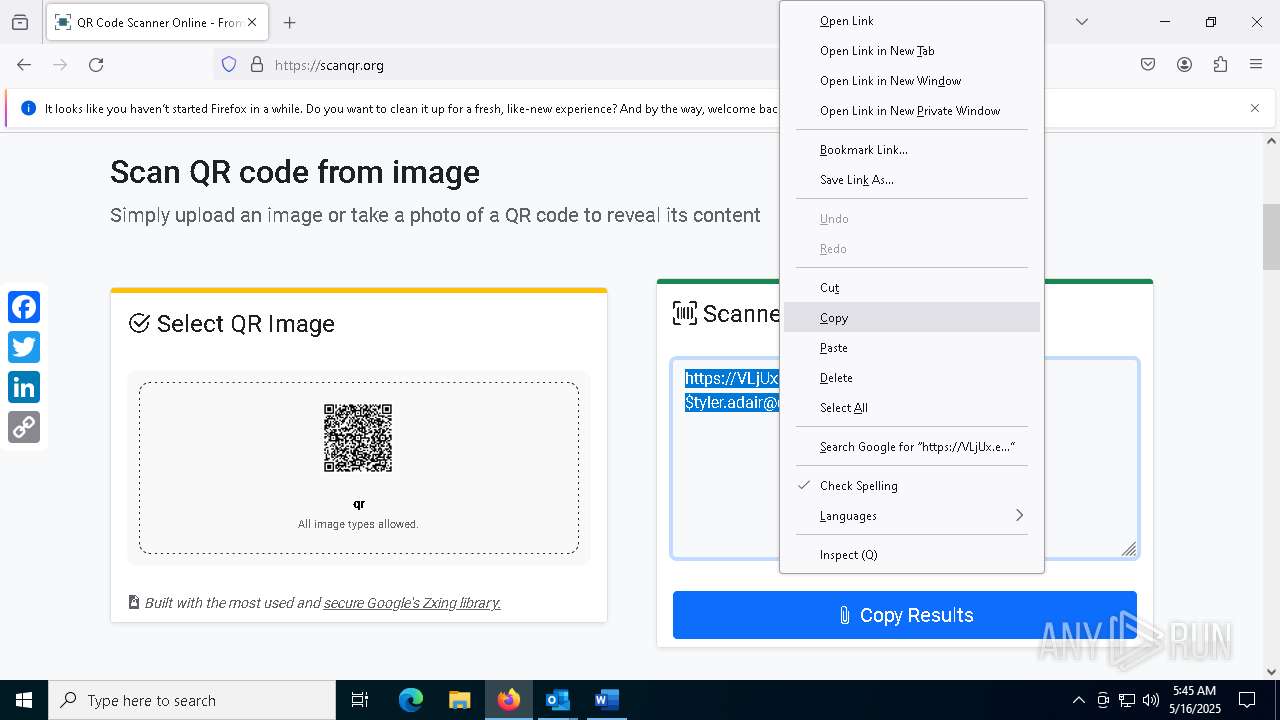The height and width of the screenshot is (720, 1280).
Task: Open the Firefox account icon
Action: click(x=1184, y=65)
